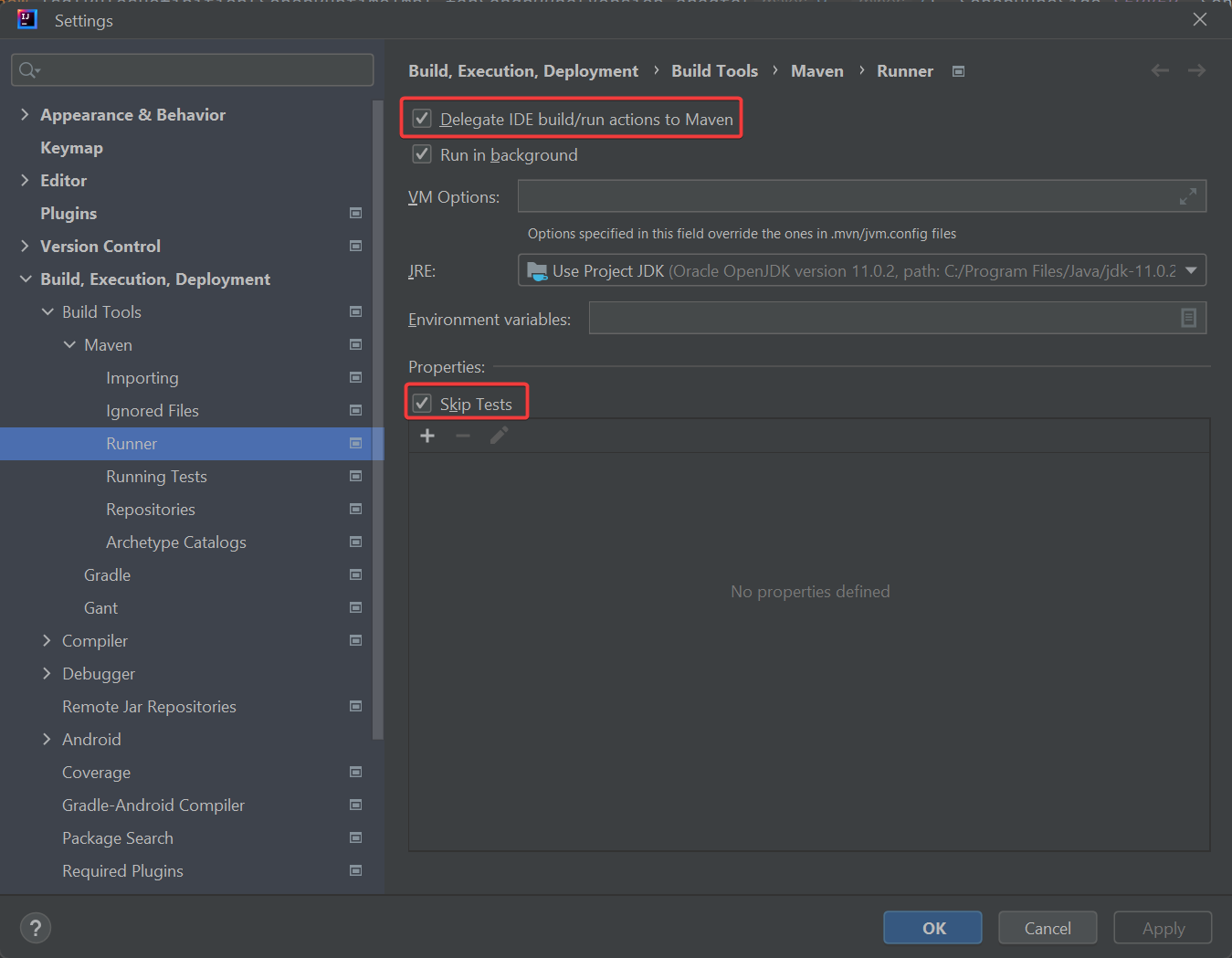Open environment variables editor icon

1188,318
